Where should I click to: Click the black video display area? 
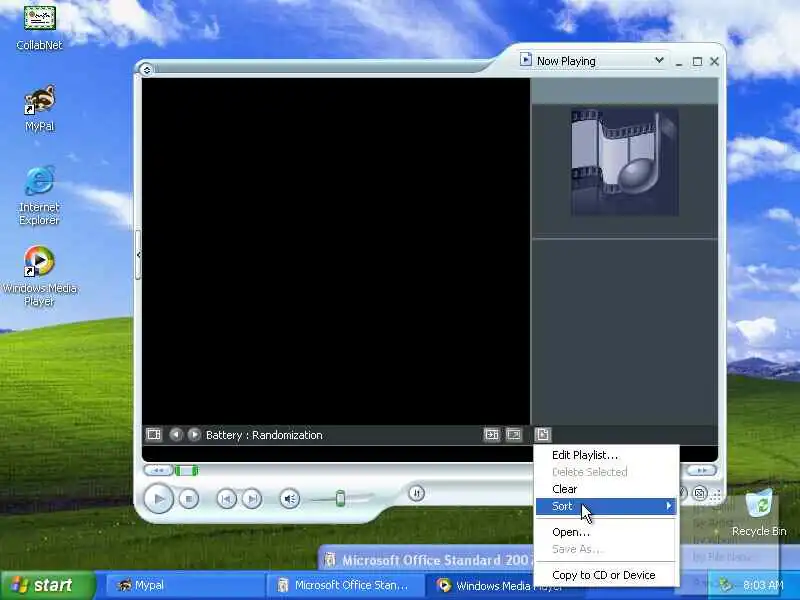point(336,251)
